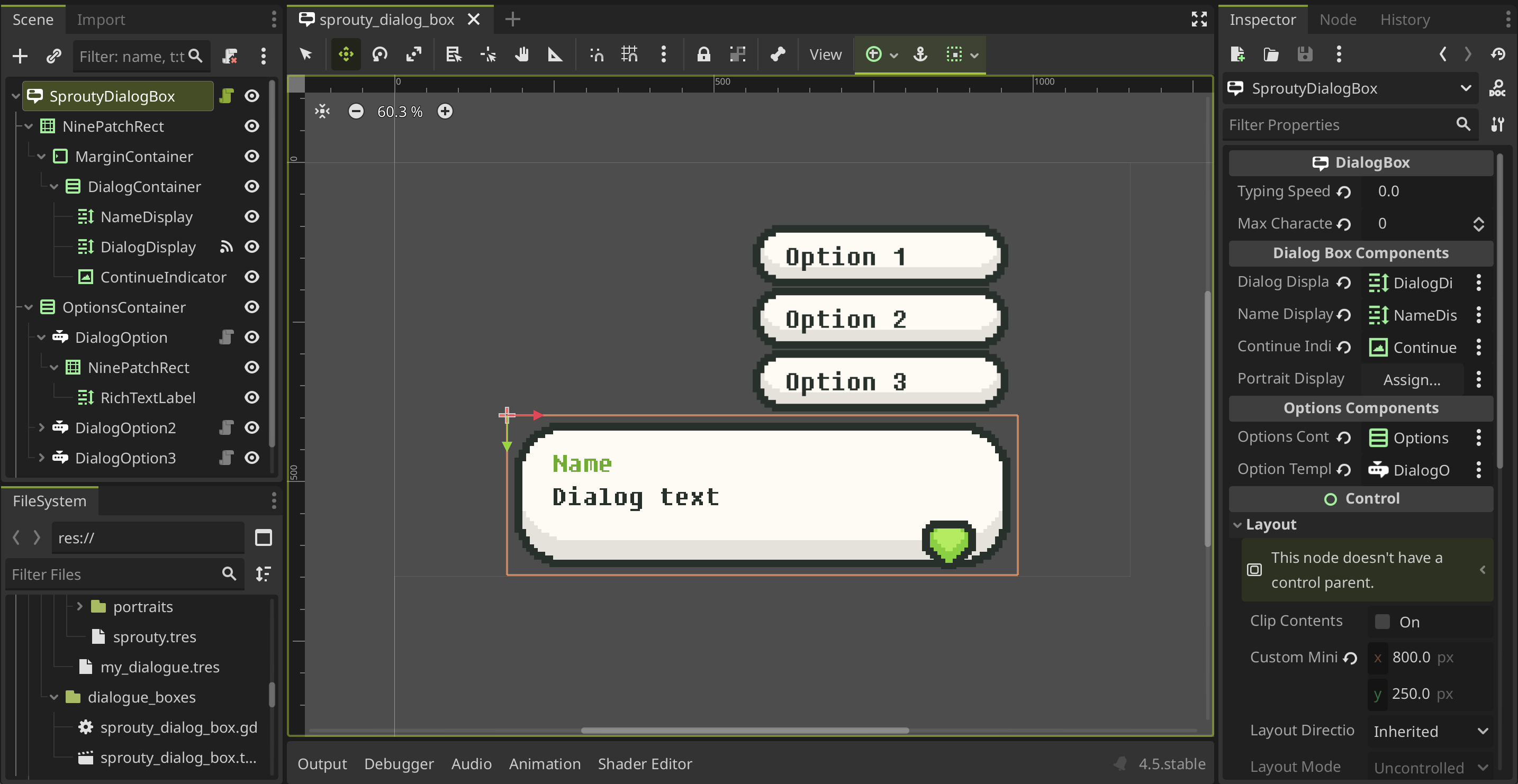Open the script attached to SproutyDialogBox
The height and width of the screenshot is (784, 1518).
click(x=227, y=96)
